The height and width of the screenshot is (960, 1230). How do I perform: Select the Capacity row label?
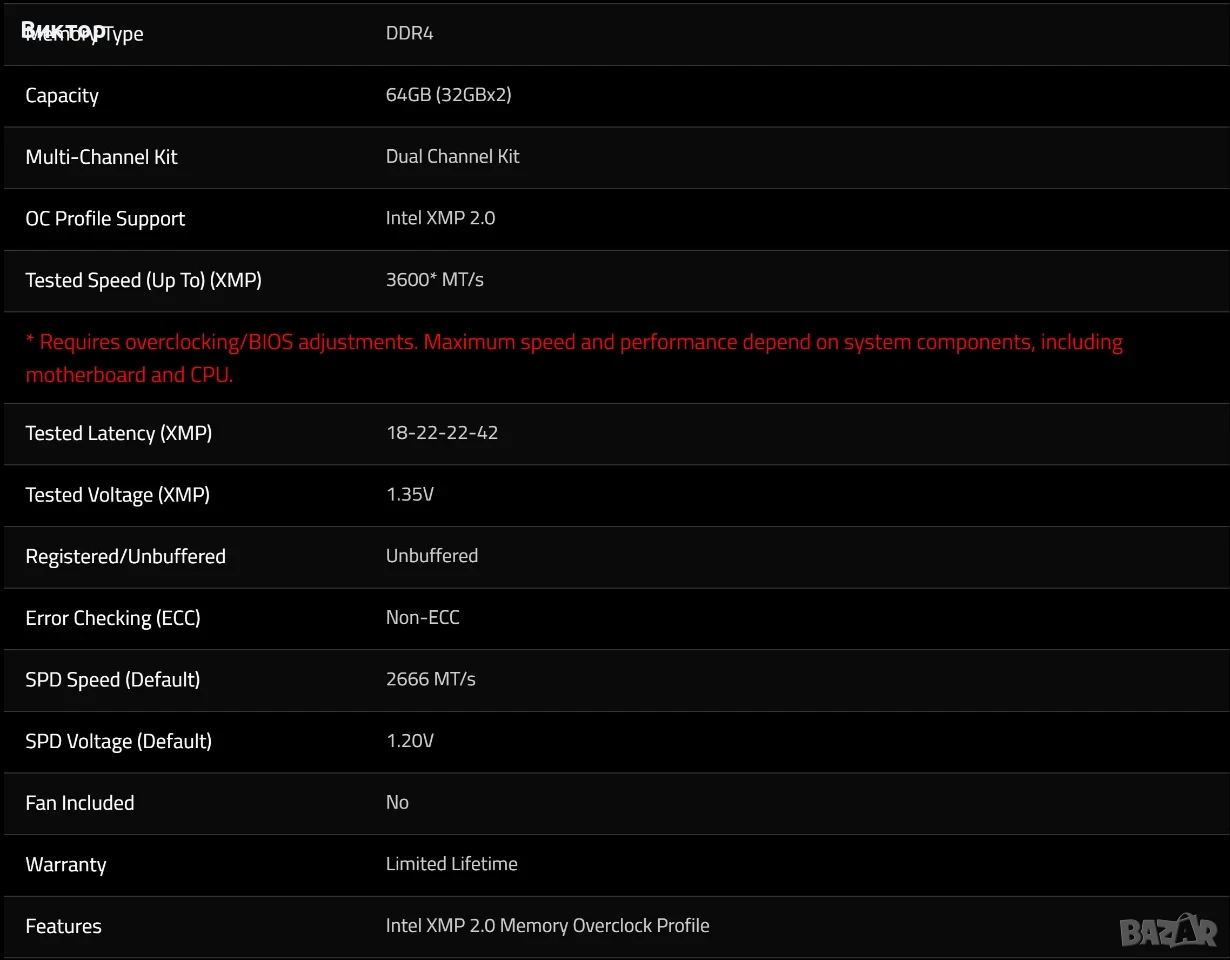(62, 95)
